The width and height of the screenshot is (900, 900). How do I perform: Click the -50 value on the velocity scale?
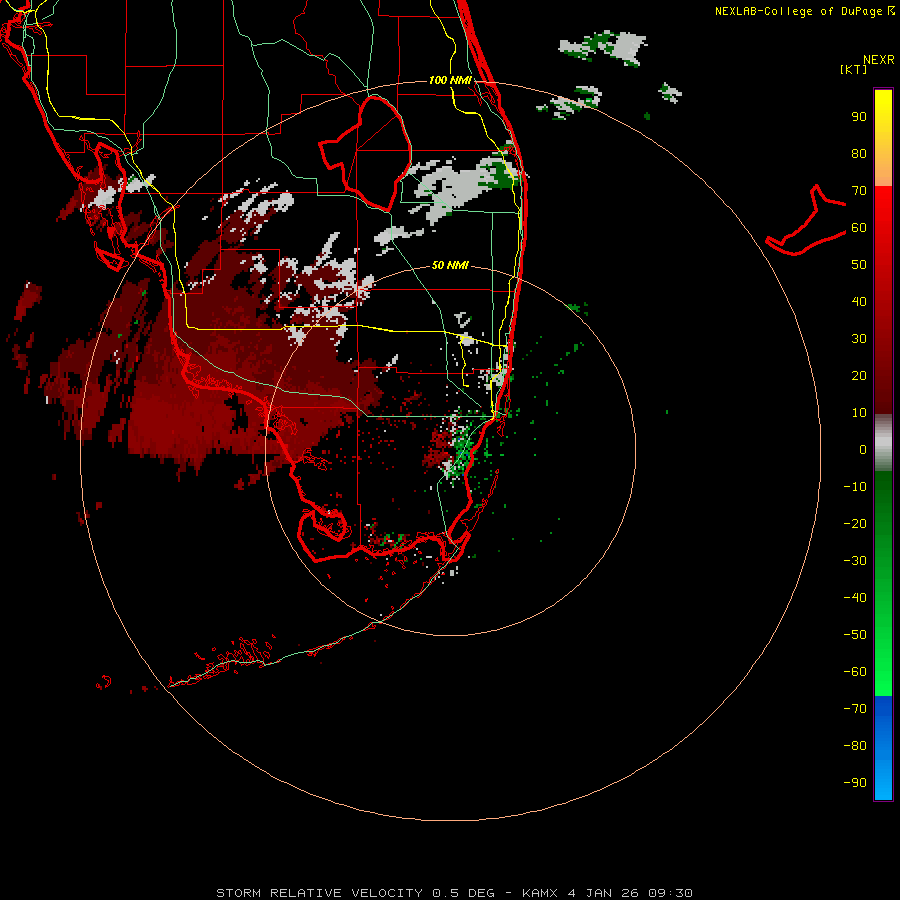point(855,635)
